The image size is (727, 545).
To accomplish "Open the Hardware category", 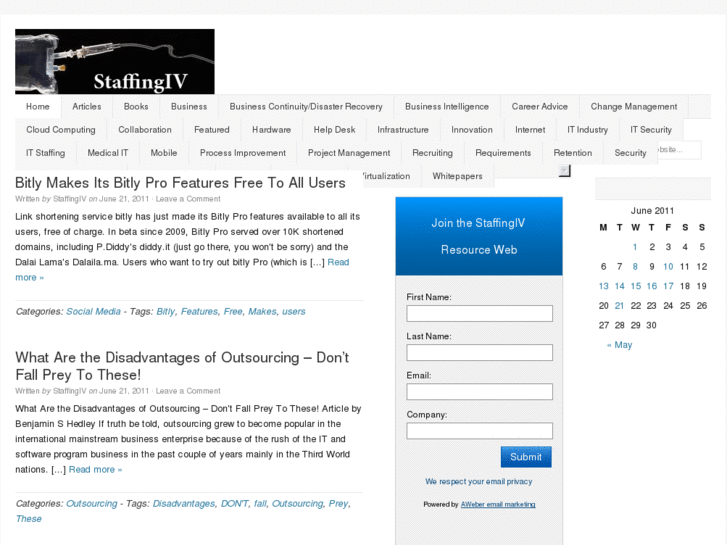I will pos(271,130).
